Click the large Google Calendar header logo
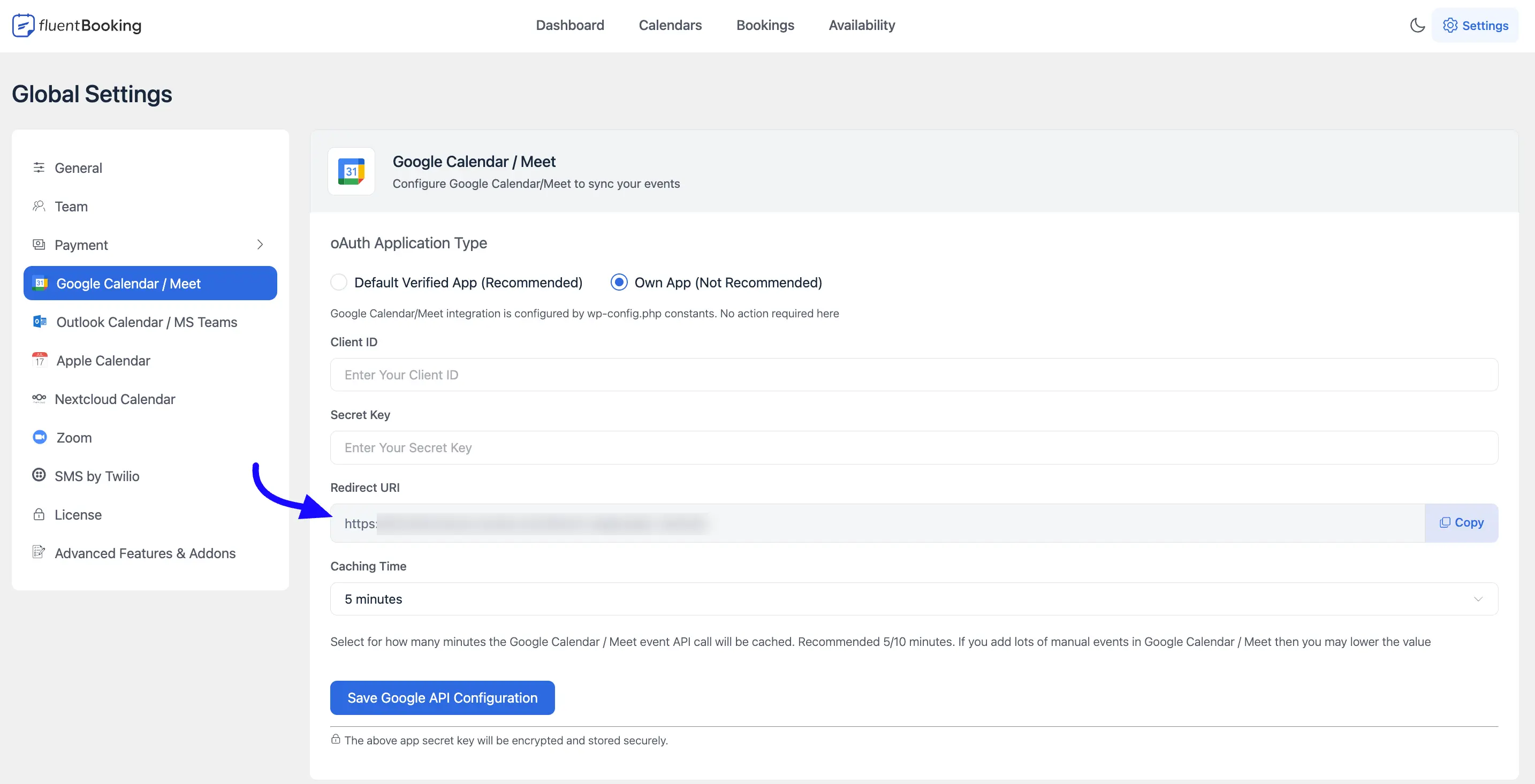The height and width of the screenshot is (784, 1535). coord(352,172)
